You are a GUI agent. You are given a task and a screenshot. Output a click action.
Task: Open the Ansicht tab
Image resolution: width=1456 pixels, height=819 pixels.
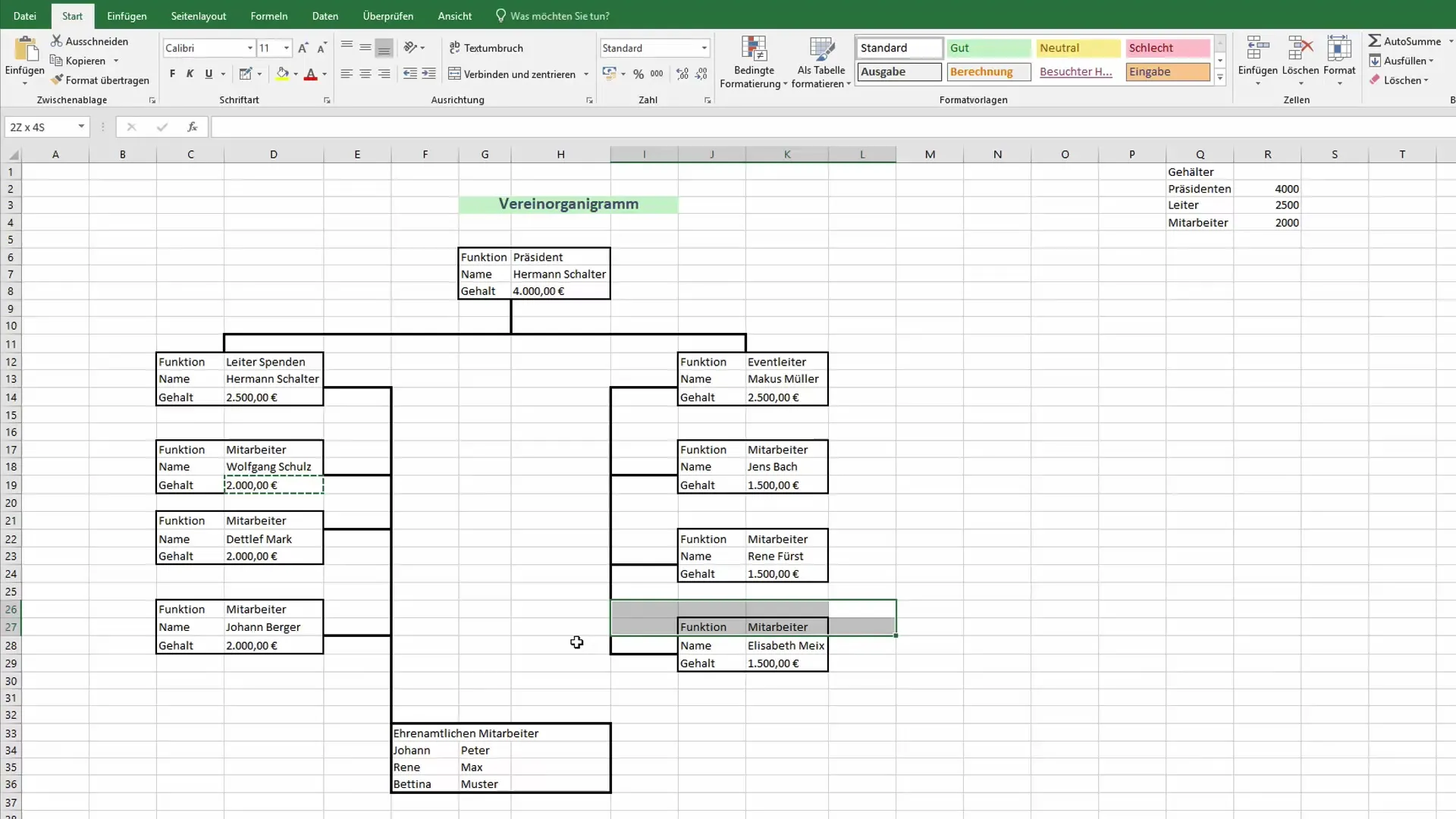pyautogui.click(x=455, y=16)
